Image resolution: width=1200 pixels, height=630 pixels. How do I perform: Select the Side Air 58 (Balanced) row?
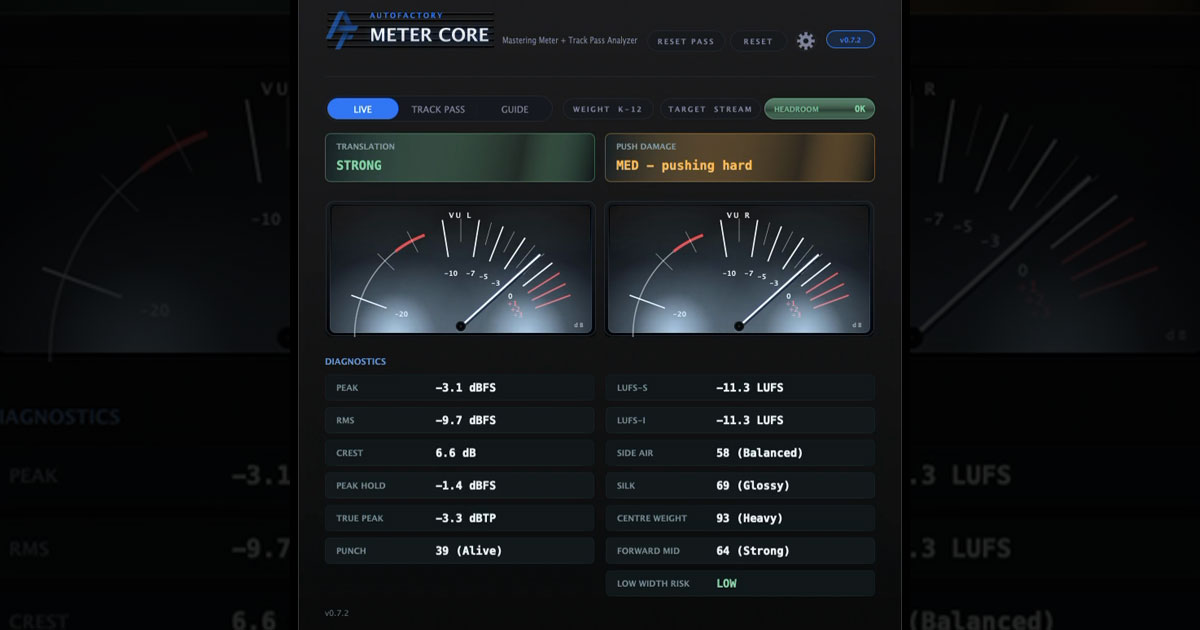(x=740, y=453)
